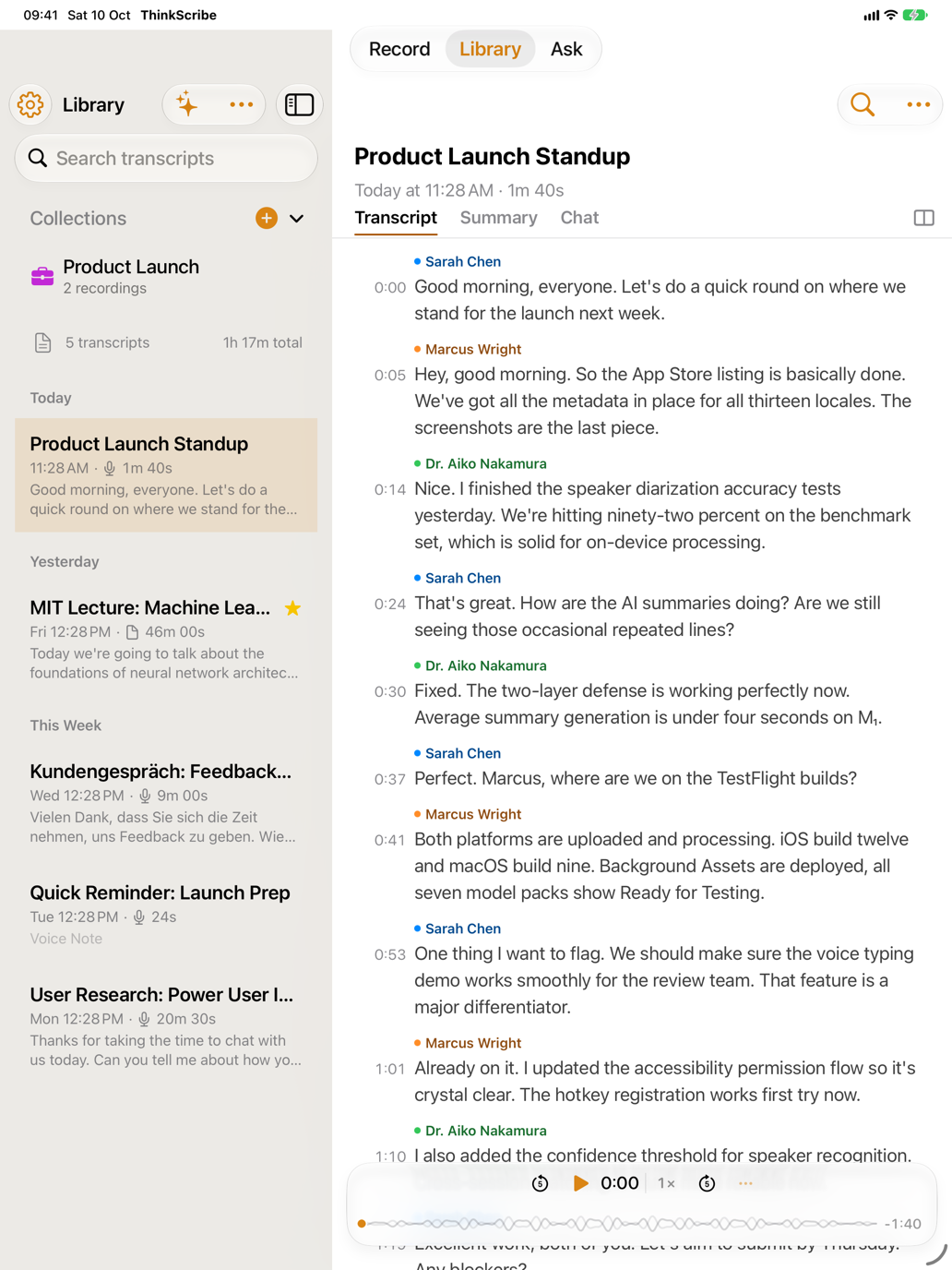Viewport: 952px width, 1270px height.
Task: Open Kundengespräch: Feedback transcript
Action: coord(166,803)
